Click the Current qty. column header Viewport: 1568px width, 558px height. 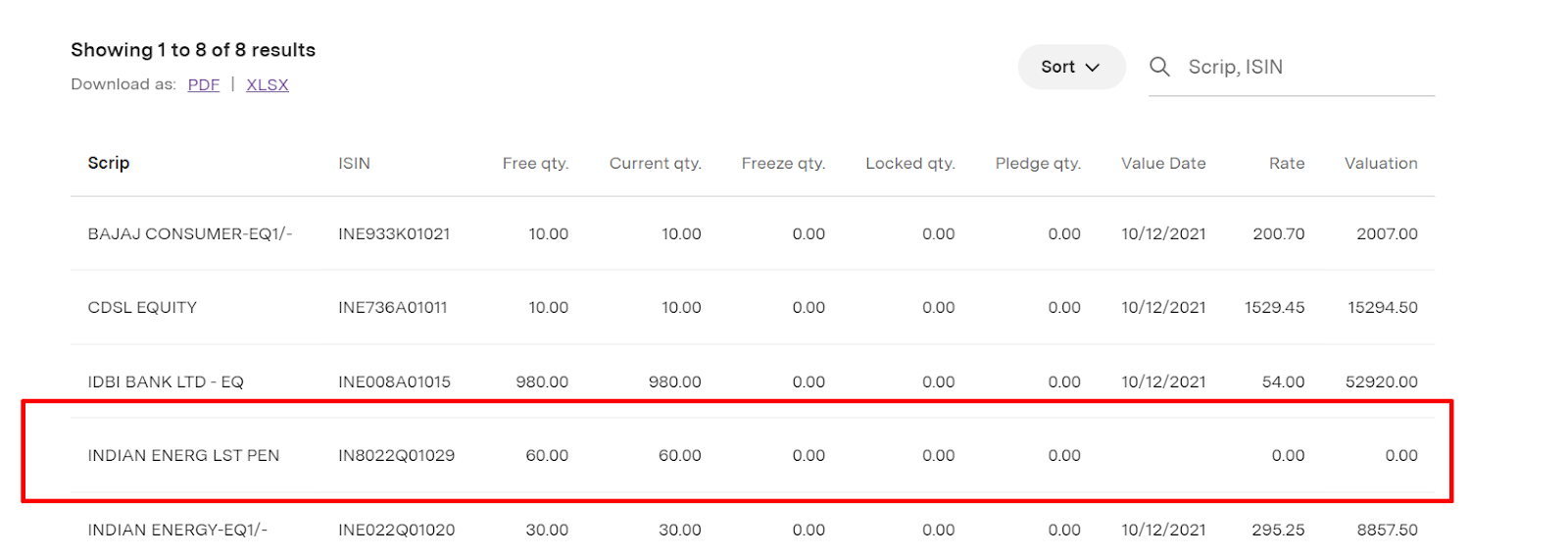pos(656,164)
